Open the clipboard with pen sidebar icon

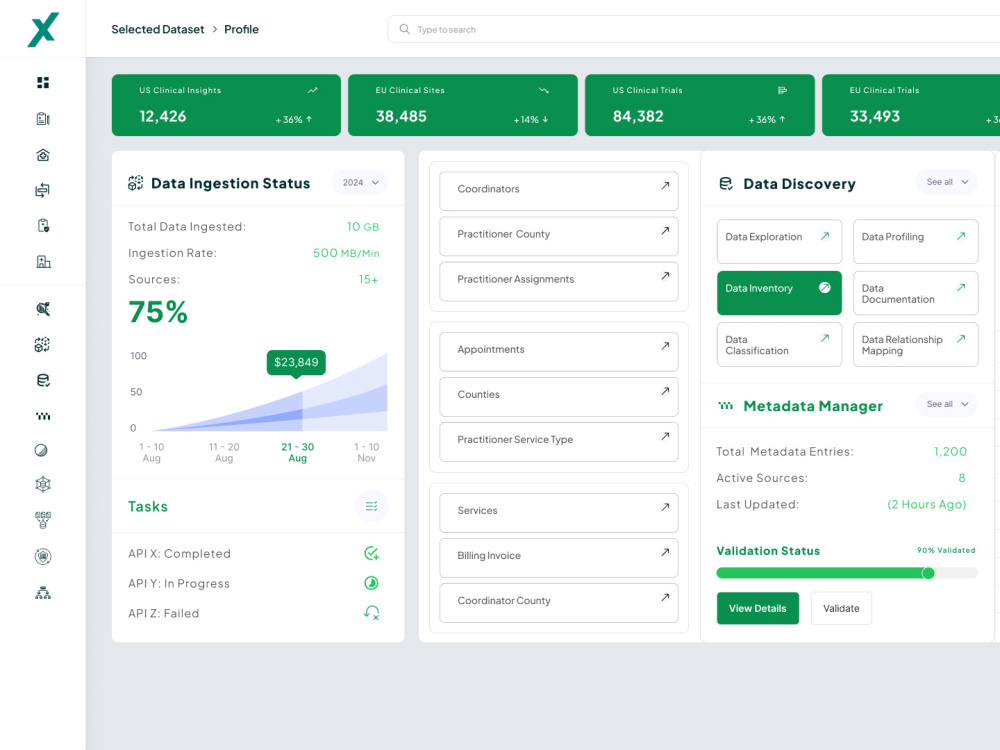click(43, 119)
